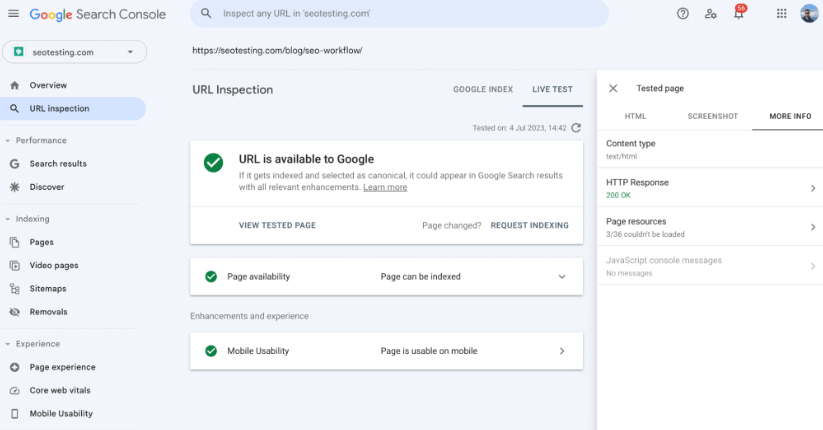This screenshot has width=823, height=430.
Task: Open the help question mark icon
Action: 682,14
